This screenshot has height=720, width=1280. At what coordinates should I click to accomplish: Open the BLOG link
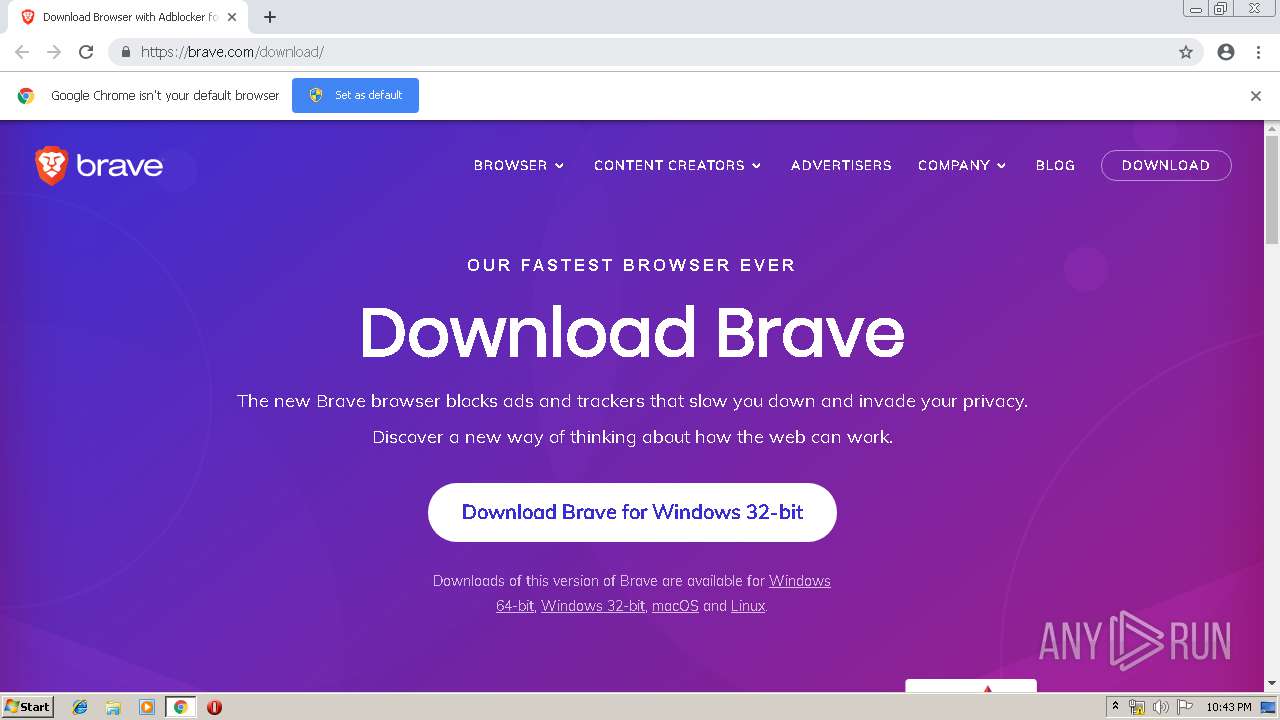coord(1055,165)
